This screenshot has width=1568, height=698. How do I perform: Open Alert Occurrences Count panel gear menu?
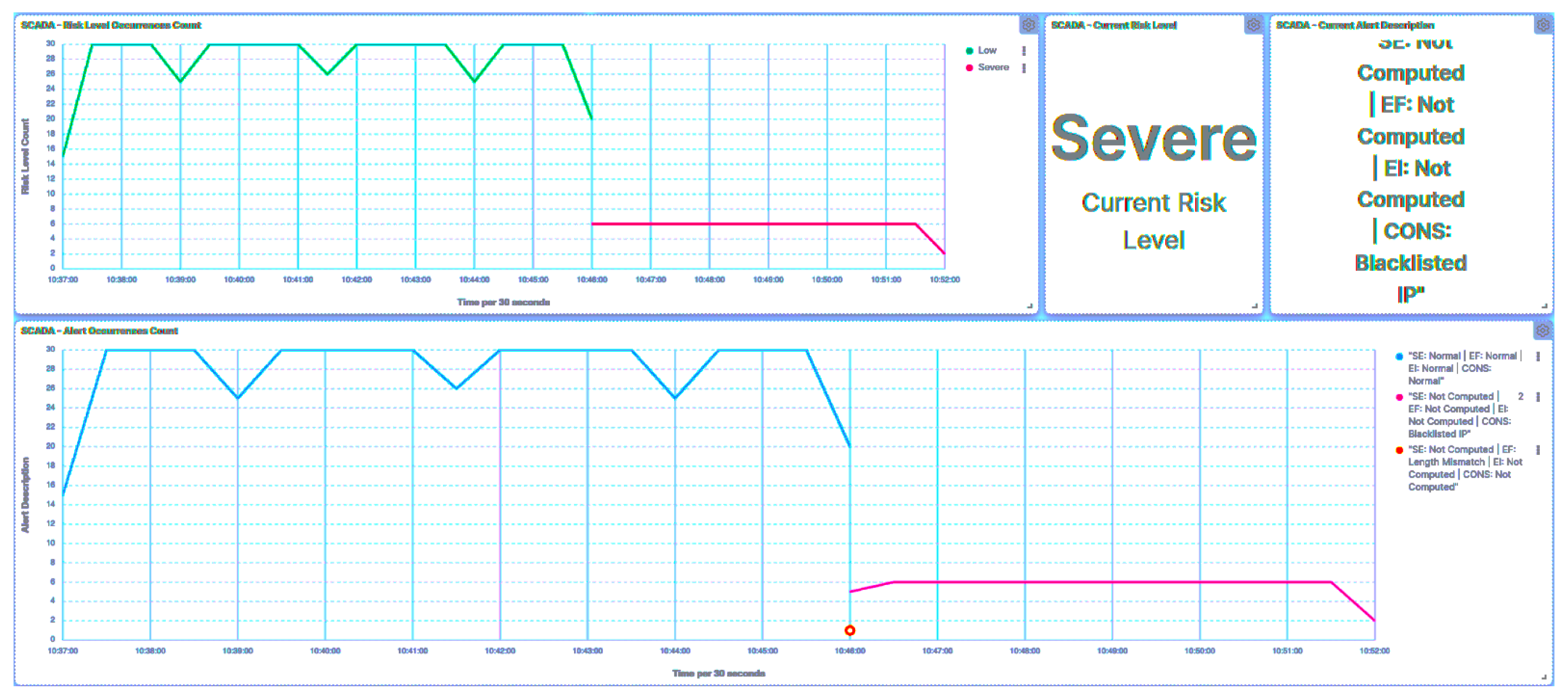tap(1543, 331)
